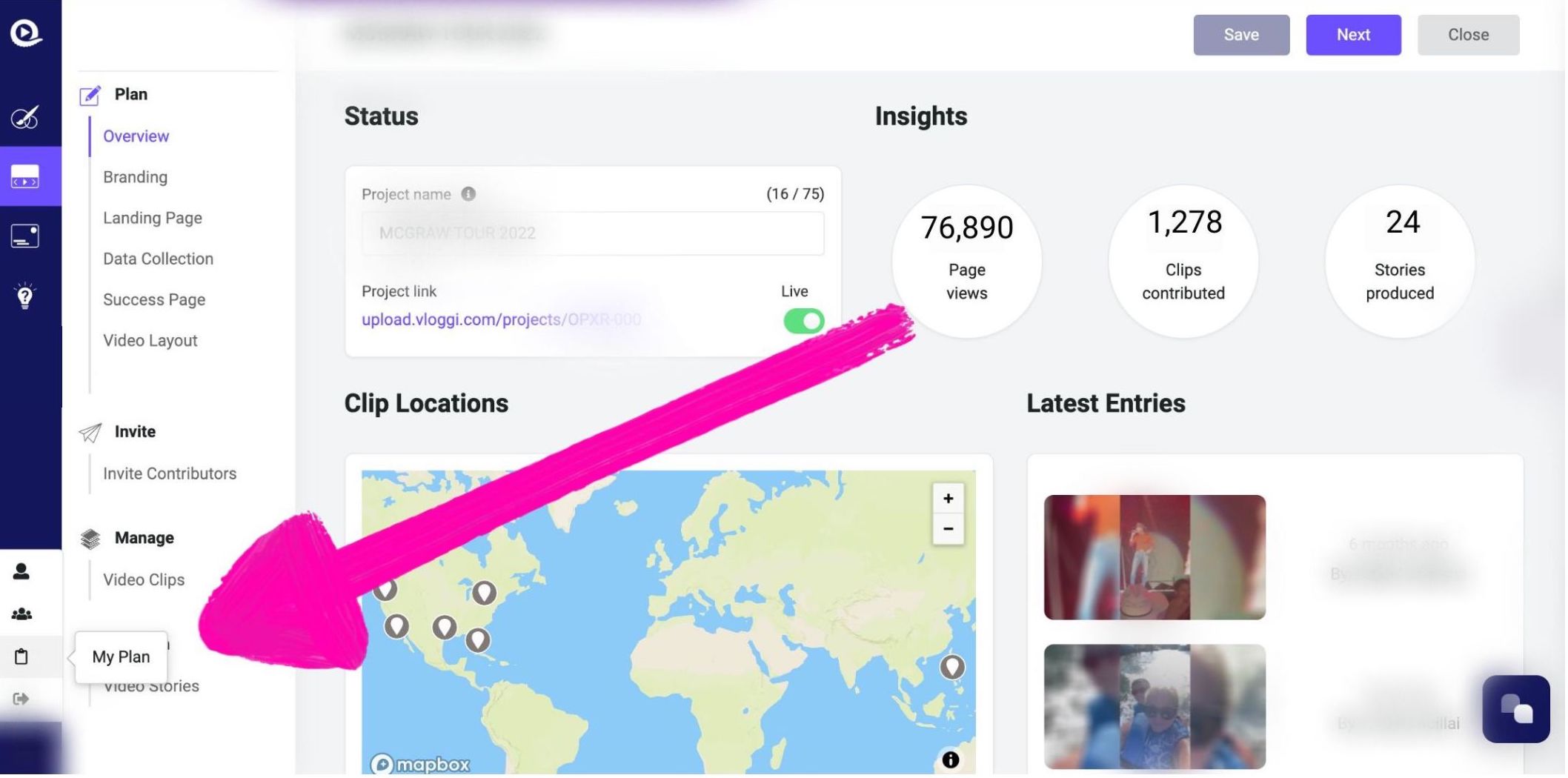
Task: Open the lightbulb tips icon
Action: [24, 296]
